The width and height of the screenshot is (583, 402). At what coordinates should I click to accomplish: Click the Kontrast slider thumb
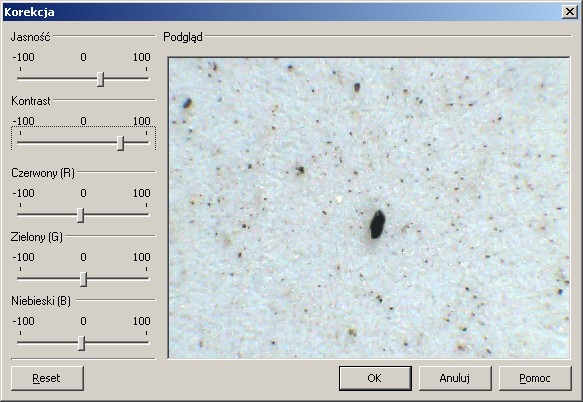point(120,143)
